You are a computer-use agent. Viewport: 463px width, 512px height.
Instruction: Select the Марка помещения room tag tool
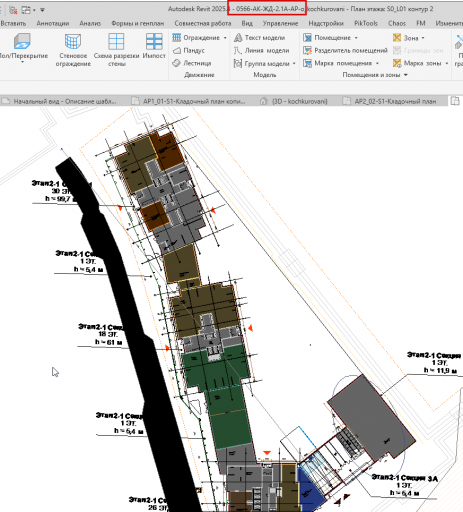pos(337,63)
